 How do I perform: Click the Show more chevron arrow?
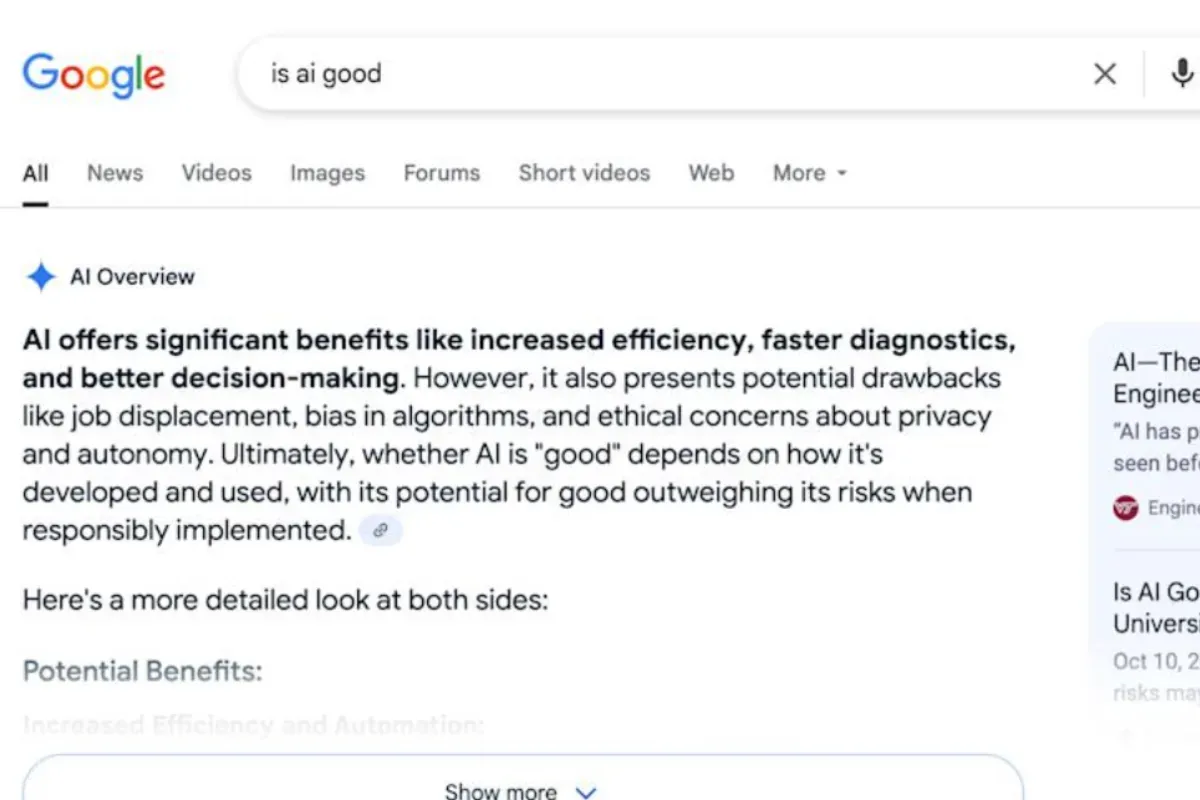pyautogui.click(x=586, y=792)
